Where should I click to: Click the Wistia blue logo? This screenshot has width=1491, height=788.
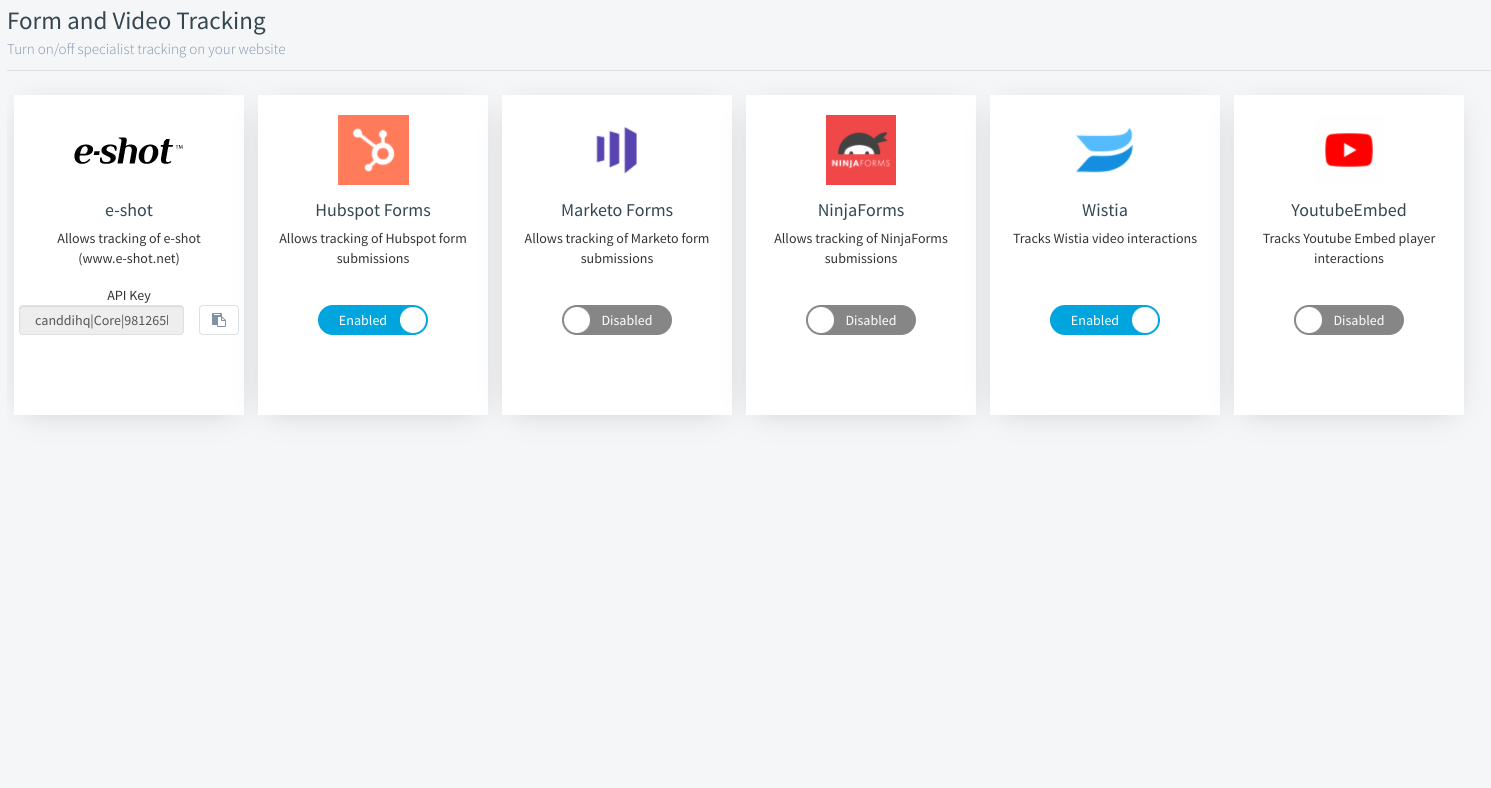point(1105,150)
